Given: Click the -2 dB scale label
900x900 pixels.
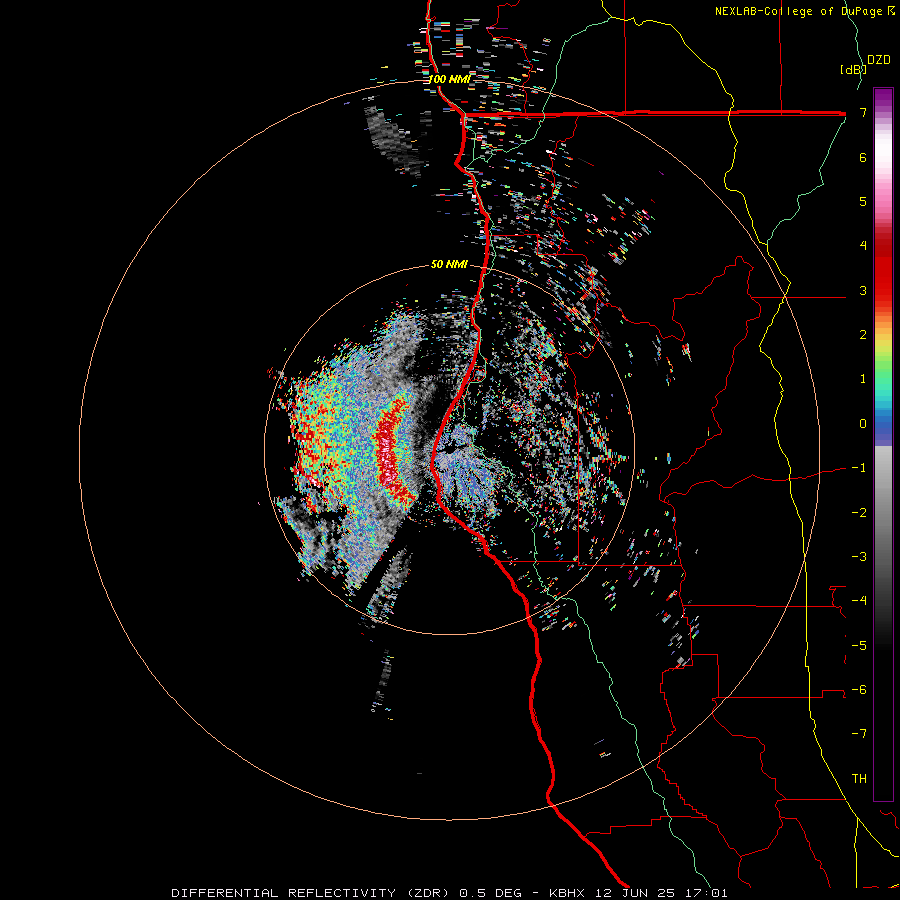Looking at the screenshot, I should click(x=859, y=513).
